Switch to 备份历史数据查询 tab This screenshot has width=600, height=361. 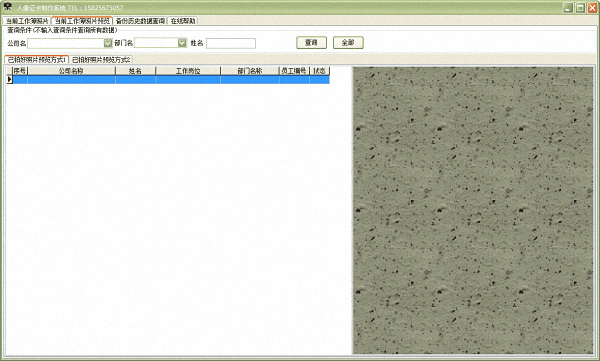coord(140,21)
